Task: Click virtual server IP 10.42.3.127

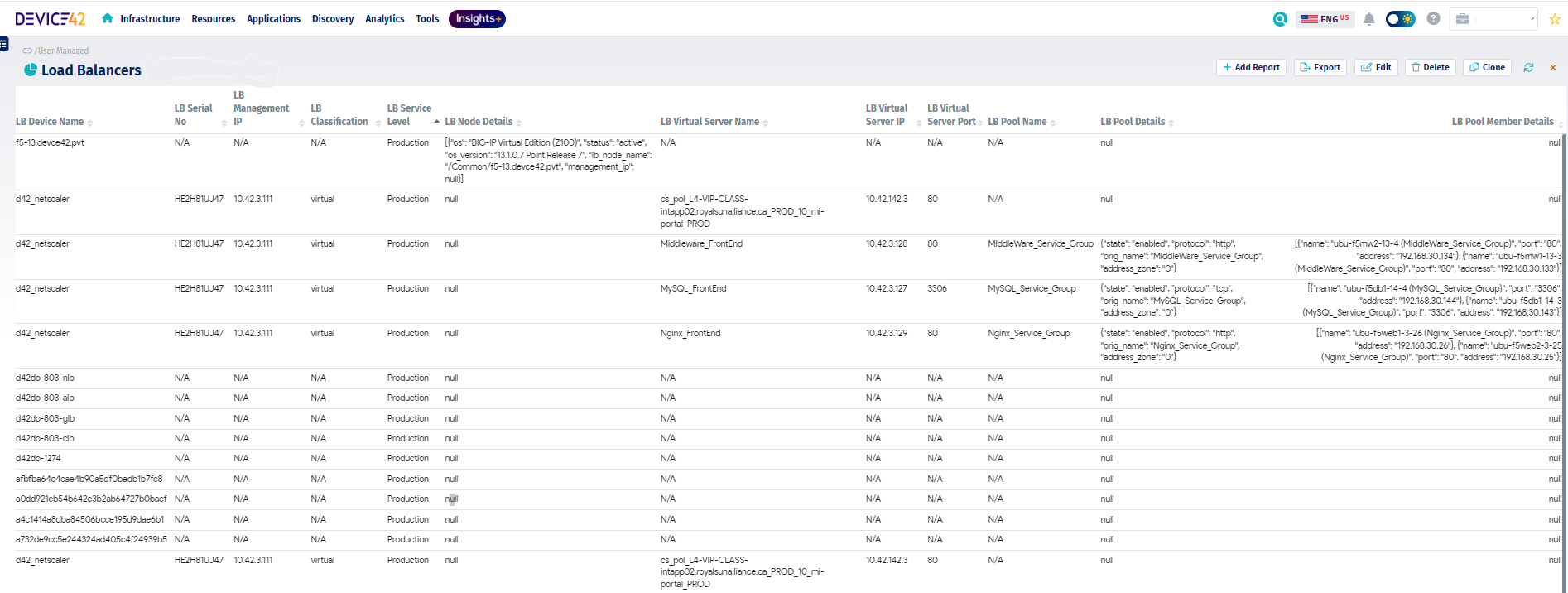Action: point(887,288)
